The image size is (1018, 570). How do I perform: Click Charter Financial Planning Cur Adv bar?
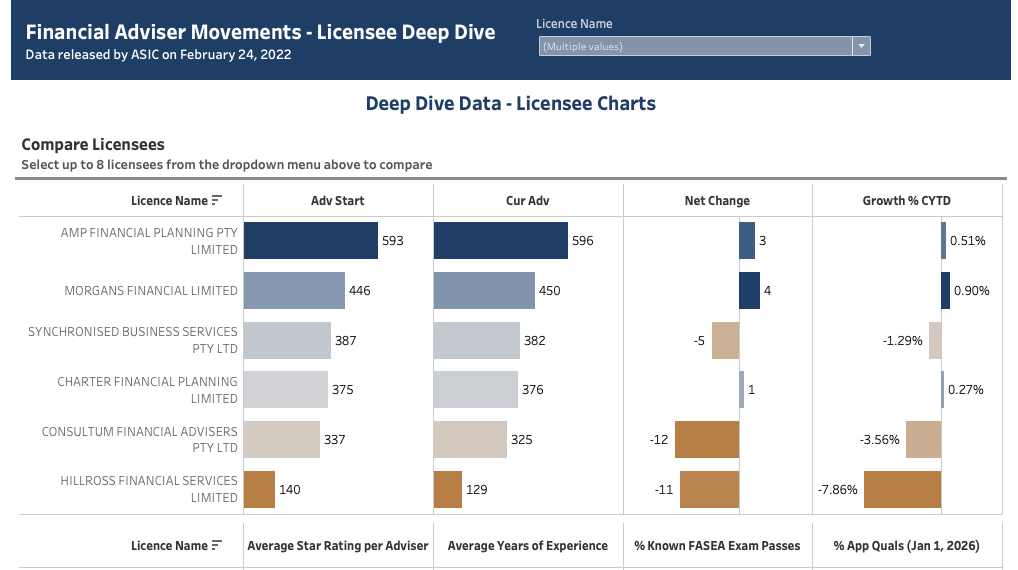(476, 390)
